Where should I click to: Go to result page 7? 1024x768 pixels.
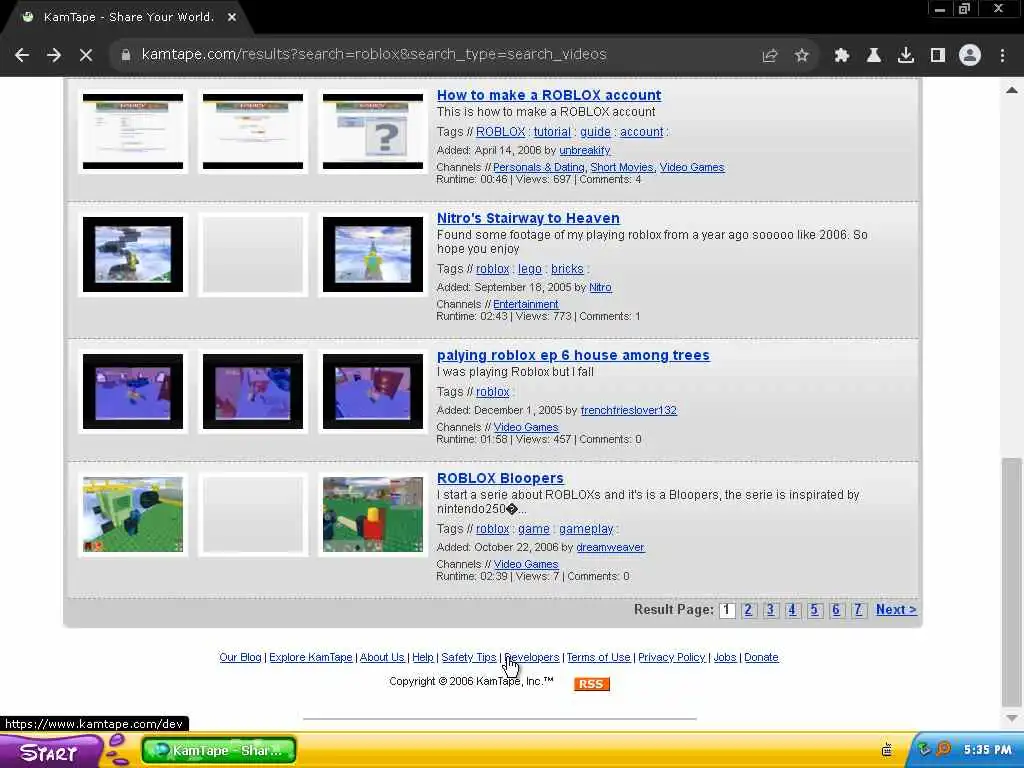(858, 610)
